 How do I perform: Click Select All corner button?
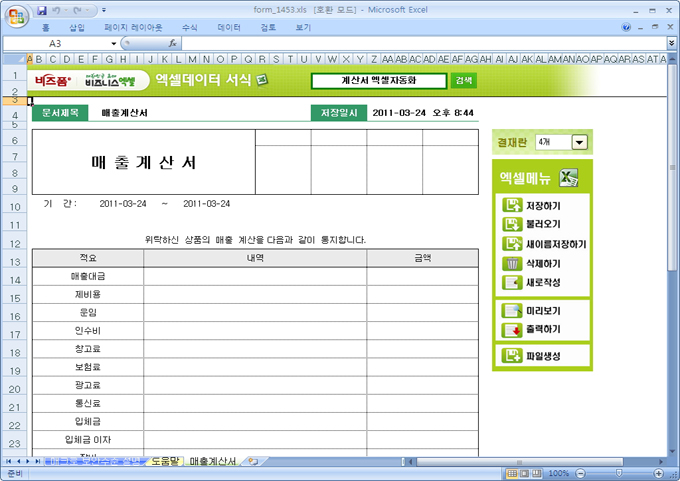(x=15, y=59)
